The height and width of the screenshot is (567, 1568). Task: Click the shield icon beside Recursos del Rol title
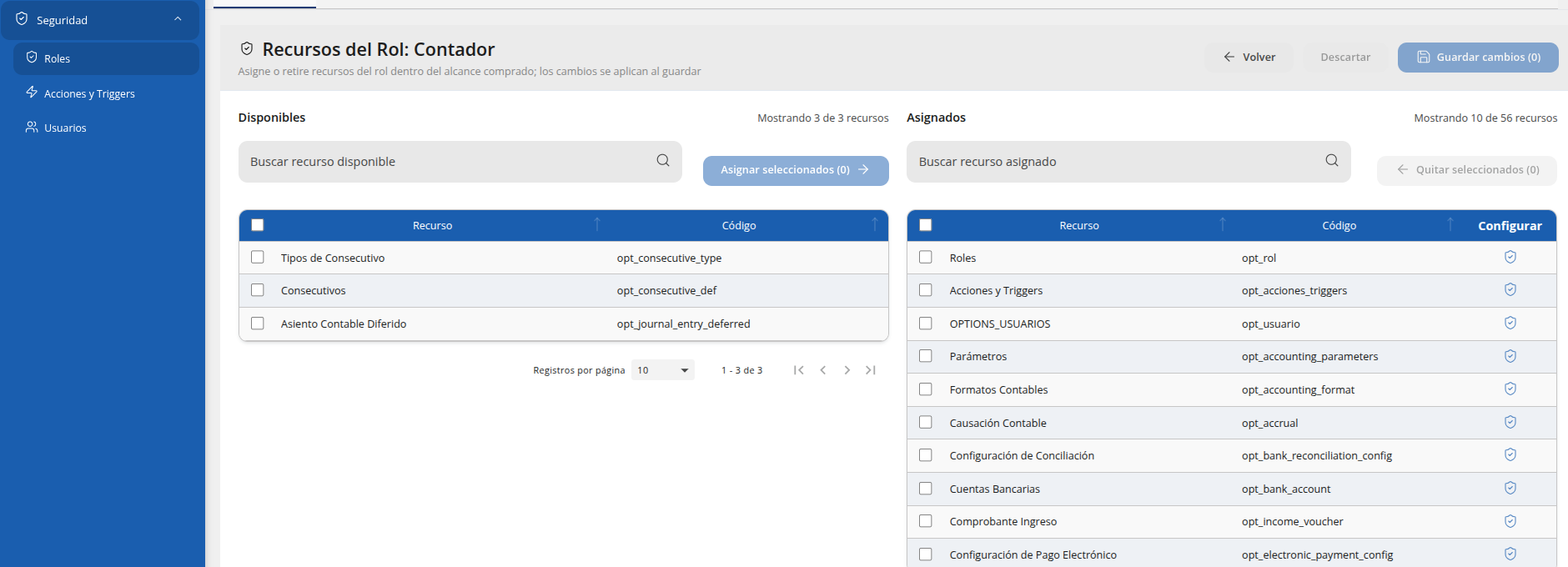(x=247, y=48)
